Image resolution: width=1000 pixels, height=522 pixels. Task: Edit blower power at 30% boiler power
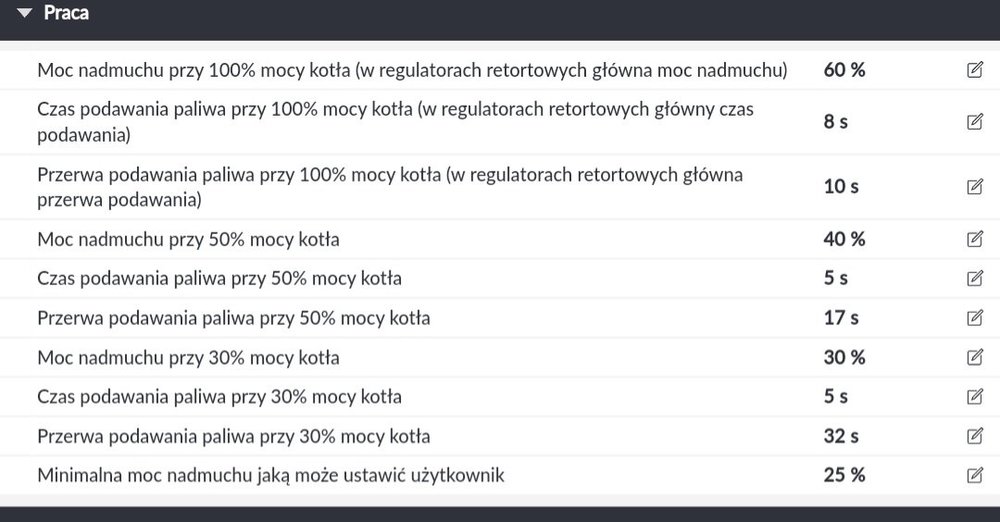(x=975, y=357)
